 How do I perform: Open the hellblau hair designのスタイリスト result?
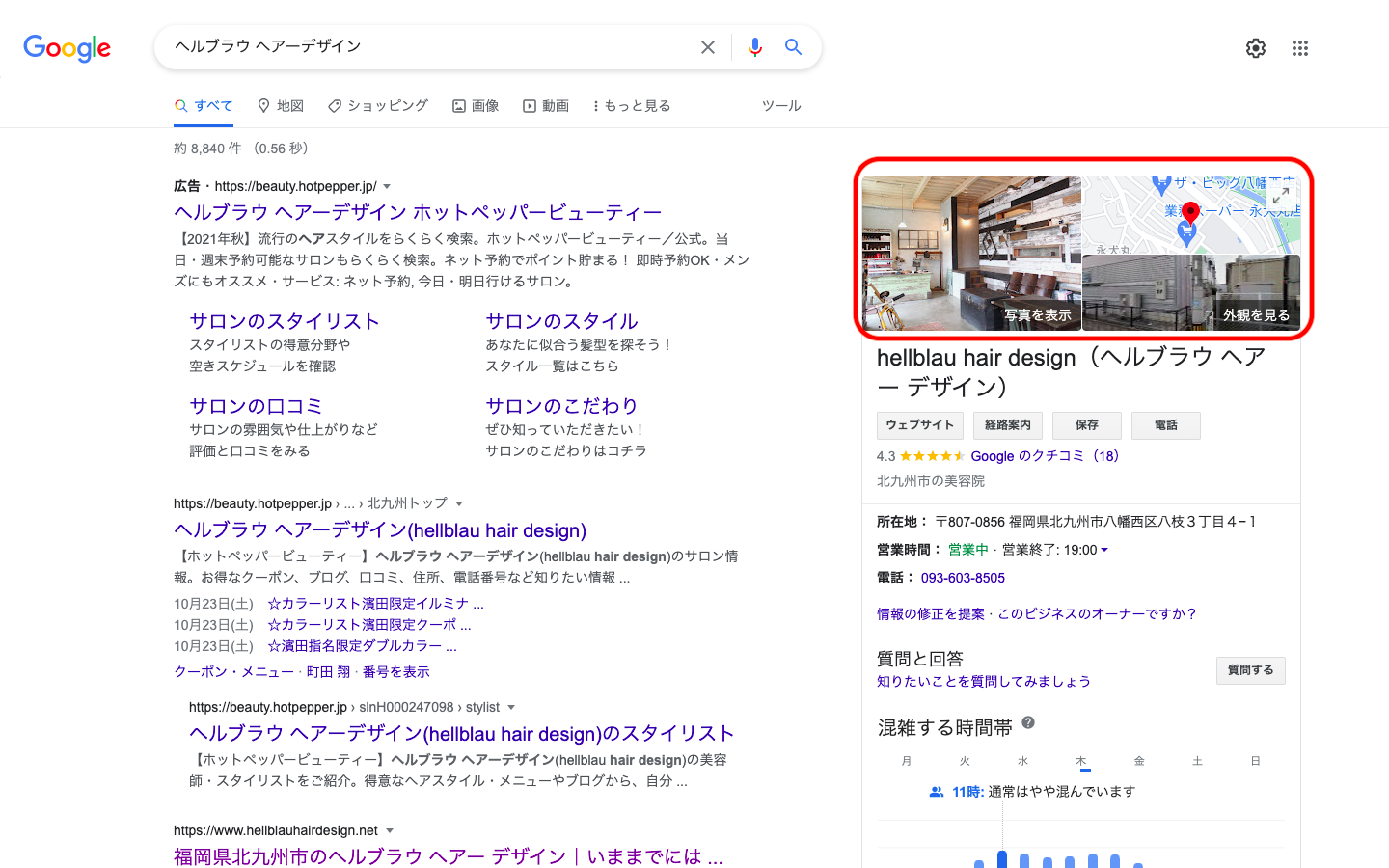[462, 733]
